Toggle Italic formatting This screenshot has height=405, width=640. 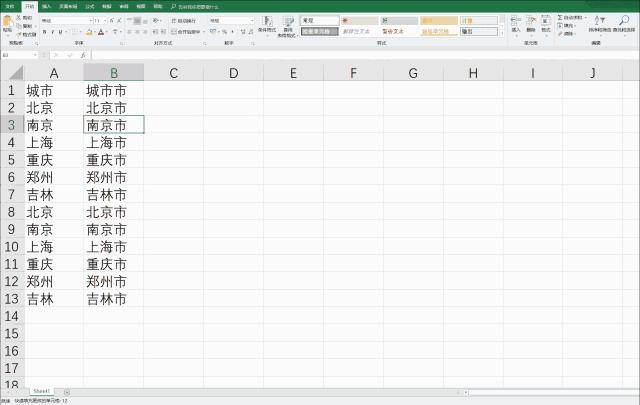(x=53, y=32)
